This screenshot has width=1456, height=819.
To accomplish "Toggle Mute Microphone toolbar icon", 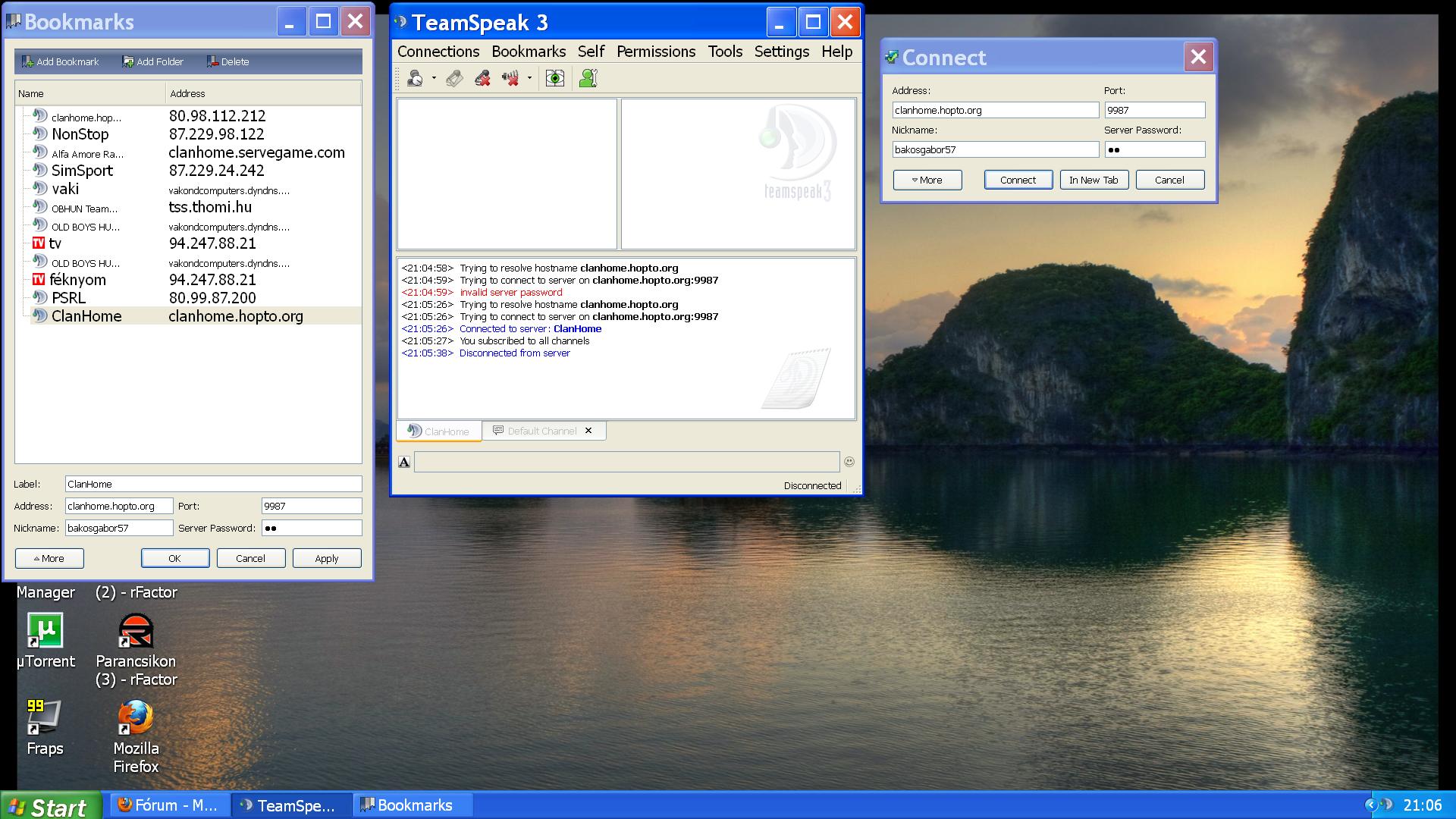I will click(482, 78).
